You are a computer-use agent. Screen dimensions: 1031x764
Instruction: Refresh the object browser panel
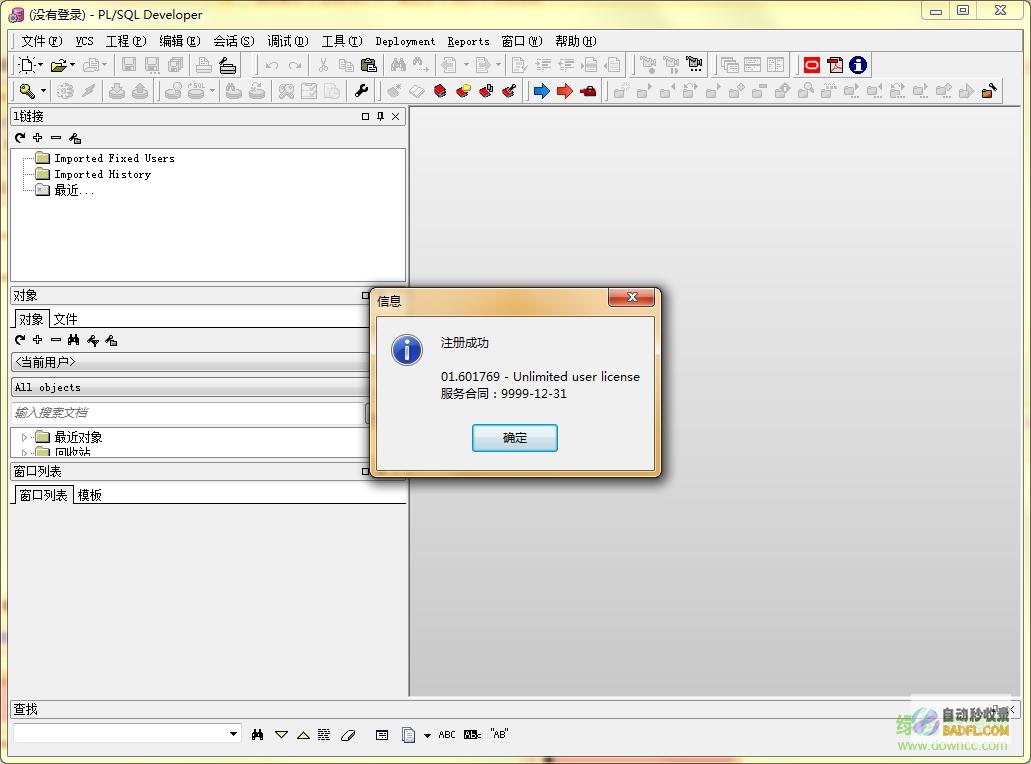click(x=20, y=339)
